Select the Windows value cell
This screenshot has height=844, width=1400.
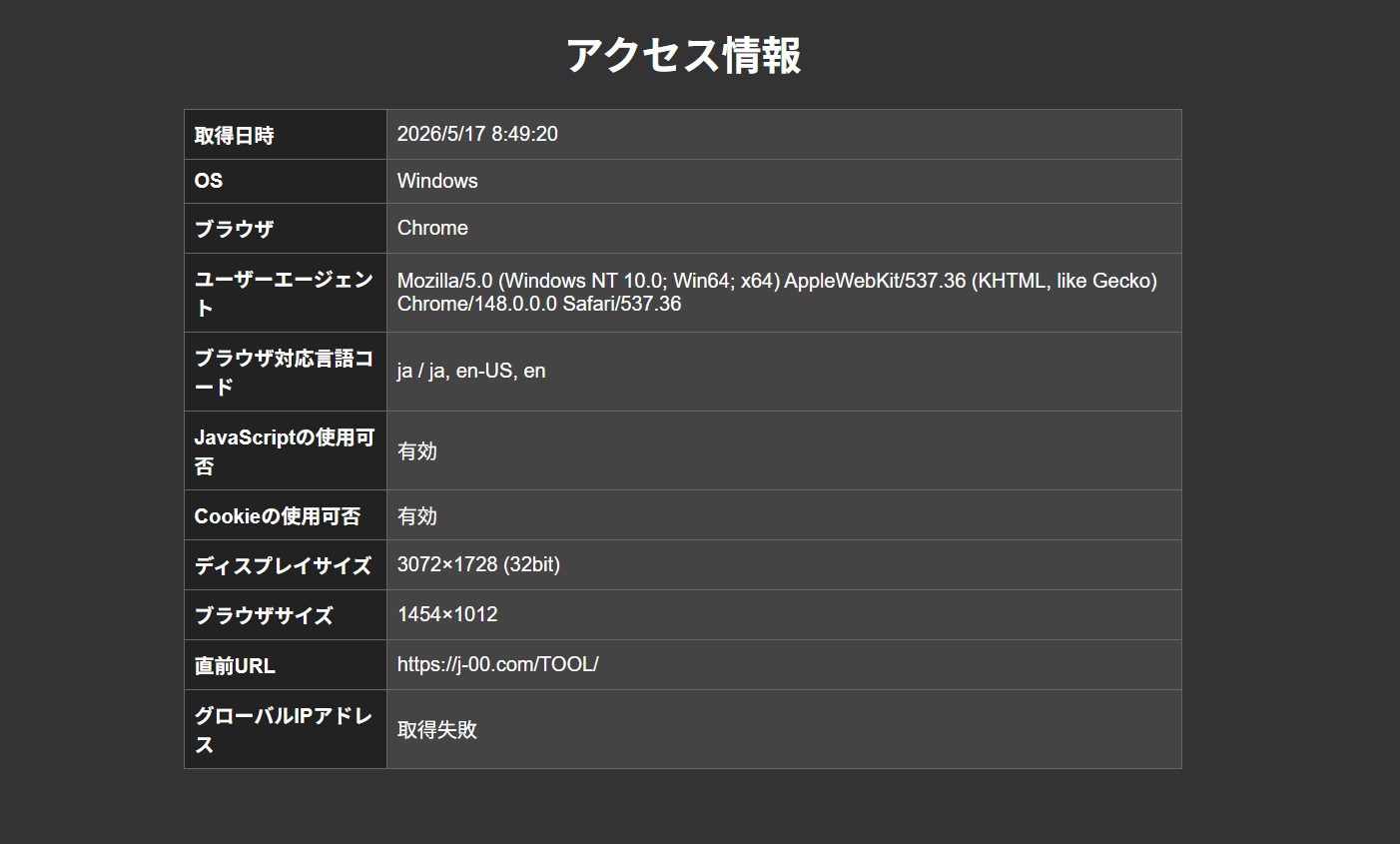click(784, 181)
